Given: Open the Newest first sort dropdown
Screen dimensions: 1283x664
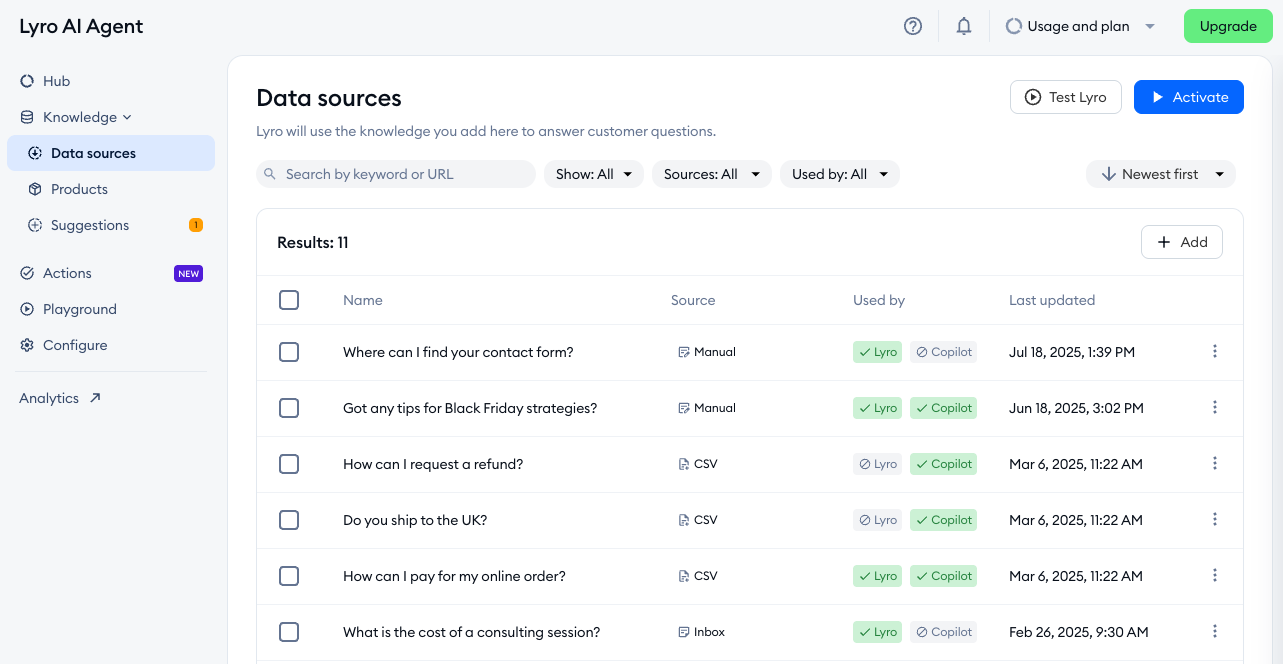Looking at the screenshot, I should click(x=1161, y=174).
